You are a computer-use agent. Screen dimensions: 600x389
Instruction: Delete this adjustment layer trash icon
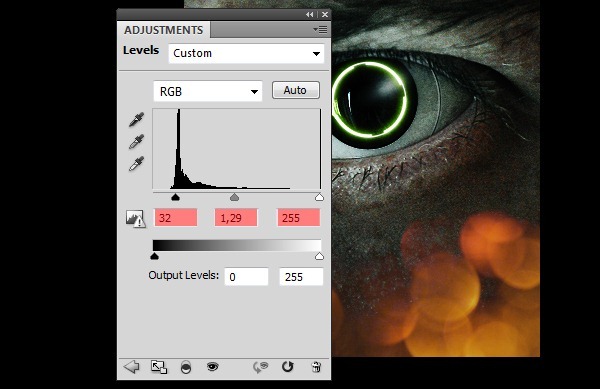point(316,367)
